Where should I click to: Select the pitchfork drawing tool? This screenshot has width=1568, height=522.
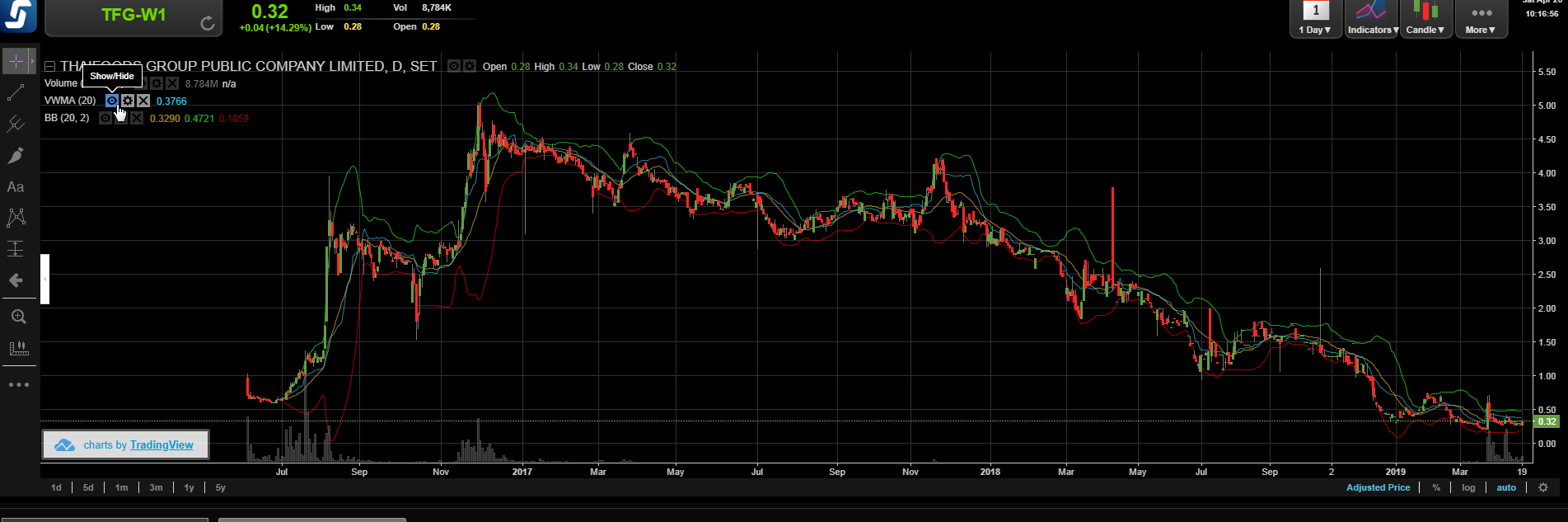click(x=16, y=125)
